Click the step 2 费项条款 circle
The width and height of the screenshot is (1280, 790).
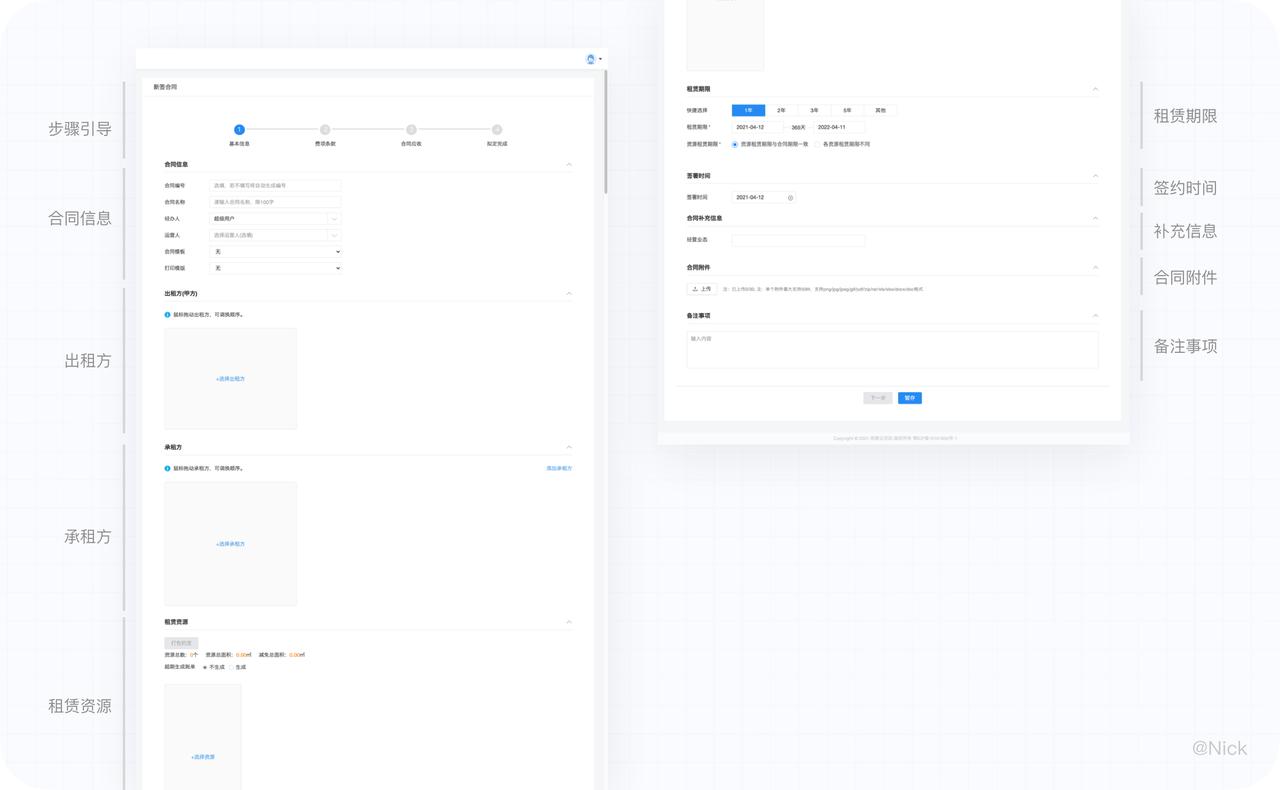coord(325,129)
